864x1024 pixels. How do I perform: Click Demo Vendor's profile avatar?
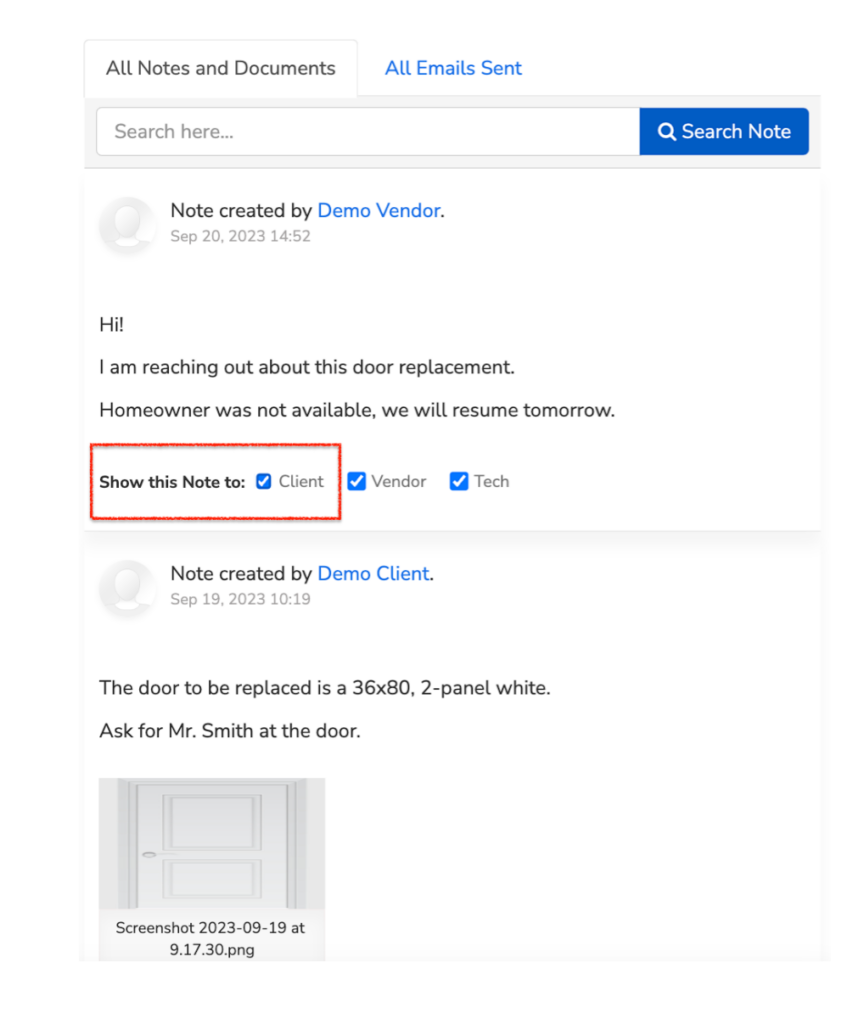(127, 225)
